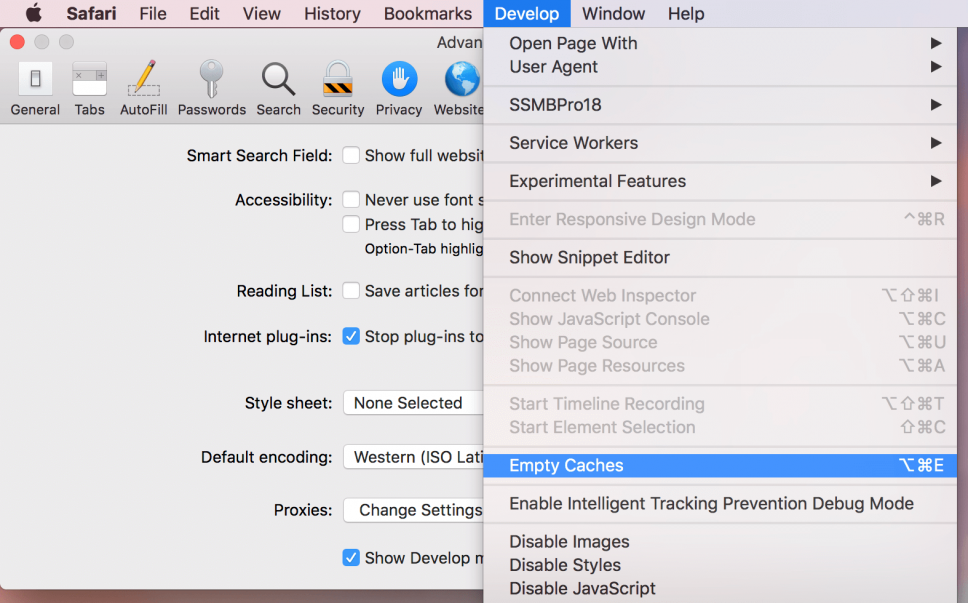
Task: Open the Help menu
Action: (x=686, y=14)
